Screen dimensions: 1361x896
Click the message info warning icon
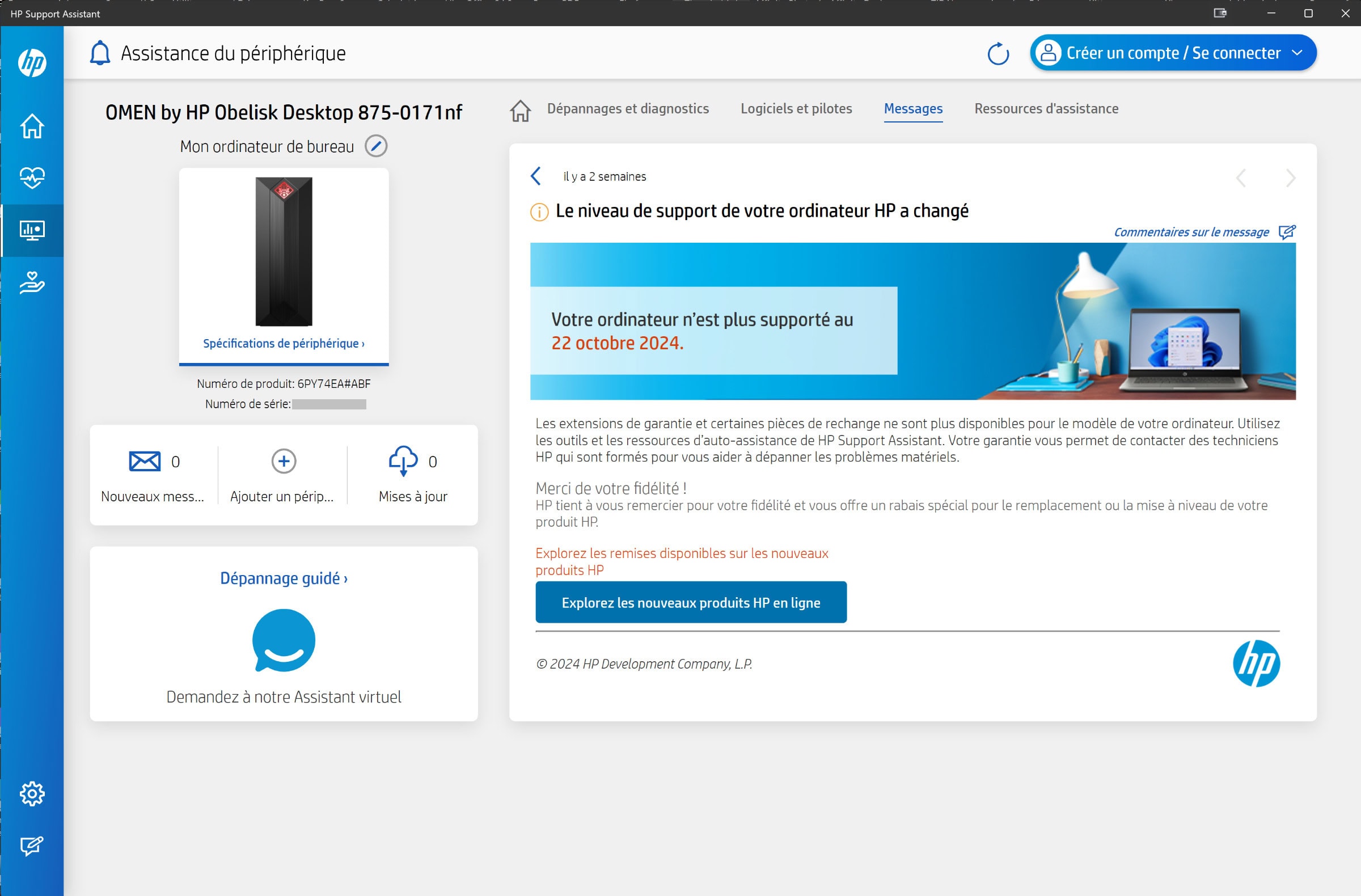pyautogui.click(x=539, y=212)
